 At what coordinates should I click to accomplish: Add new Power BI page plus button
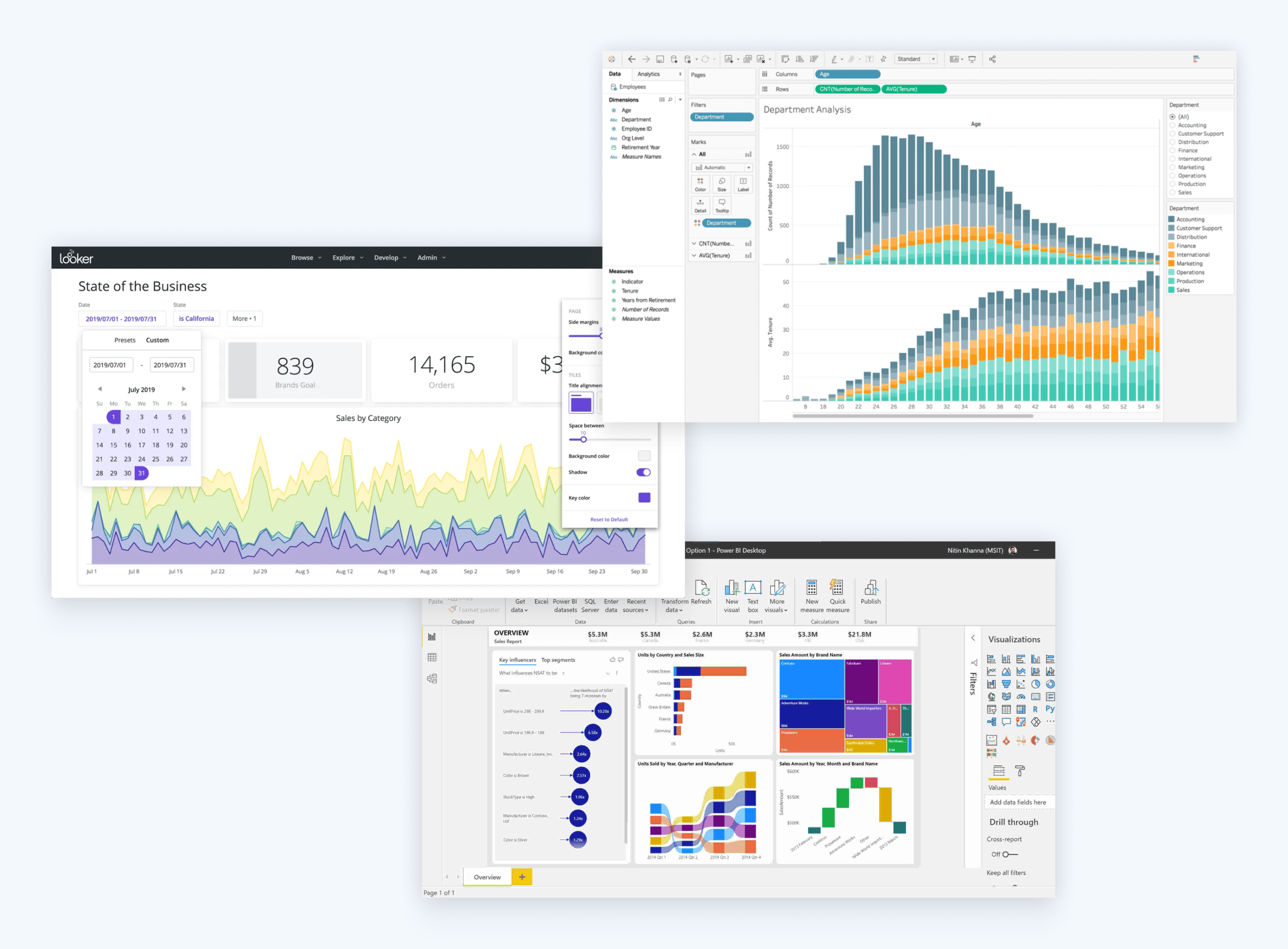[x=522, y=877]
